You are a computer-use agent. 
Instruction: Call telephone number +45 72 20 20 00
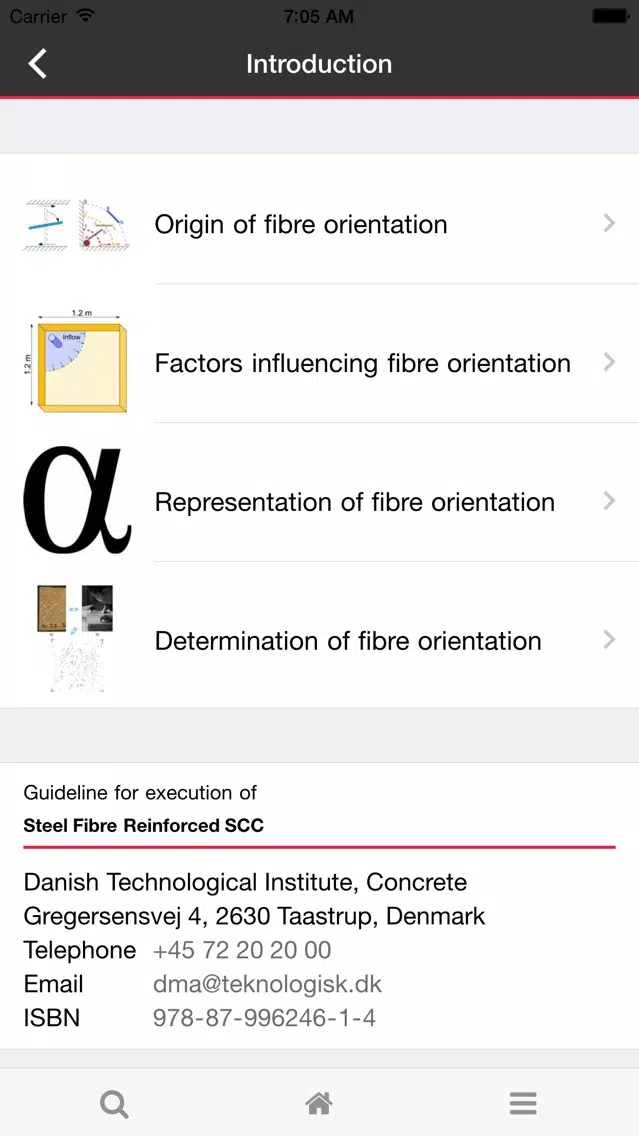click(242, 950)
